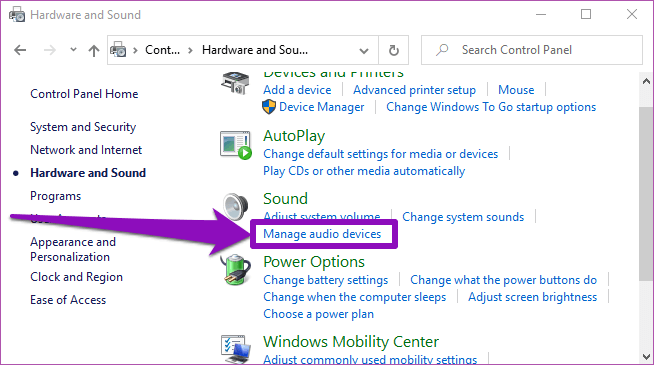
Task: Change when the computer sleeps
Action: [x=355, y=297]
